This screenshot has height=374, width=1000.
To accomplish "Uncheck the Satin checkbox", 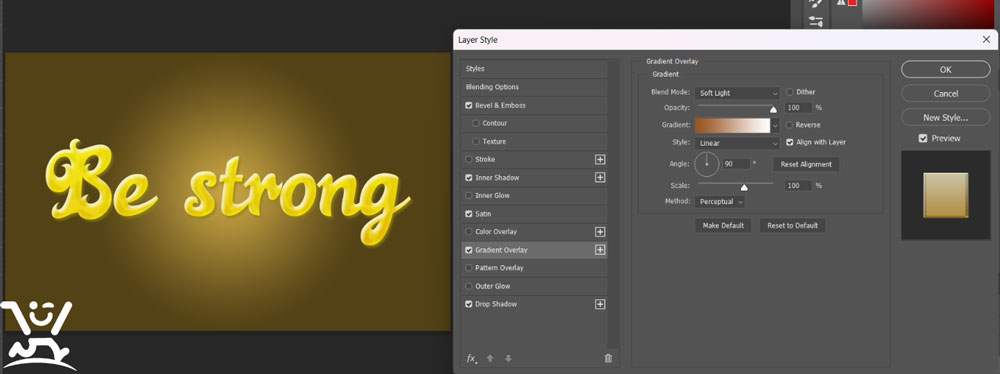I will (x=469, y=214).
